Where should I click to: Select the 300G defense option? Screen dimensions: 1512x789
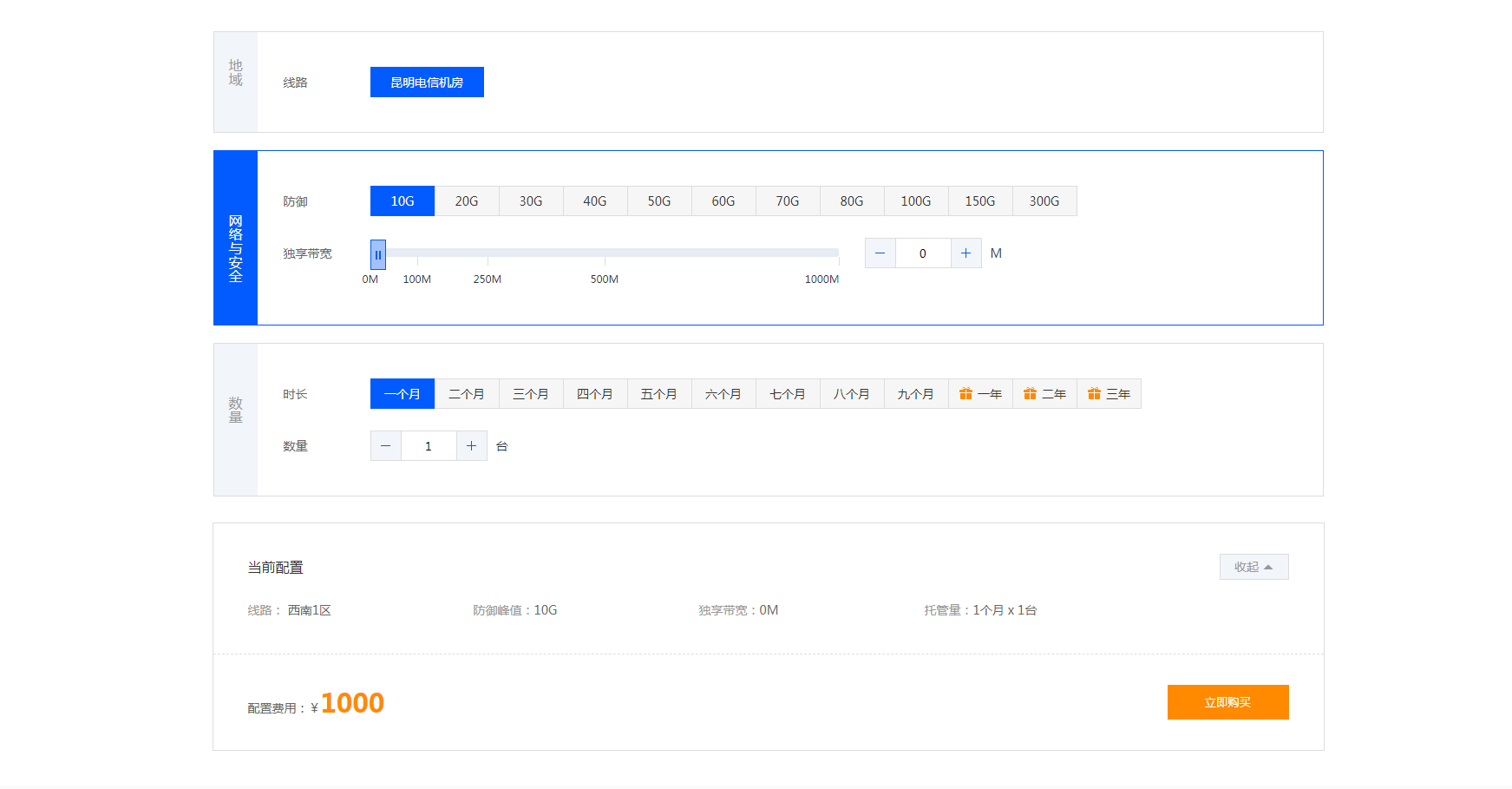point(1044,201)
